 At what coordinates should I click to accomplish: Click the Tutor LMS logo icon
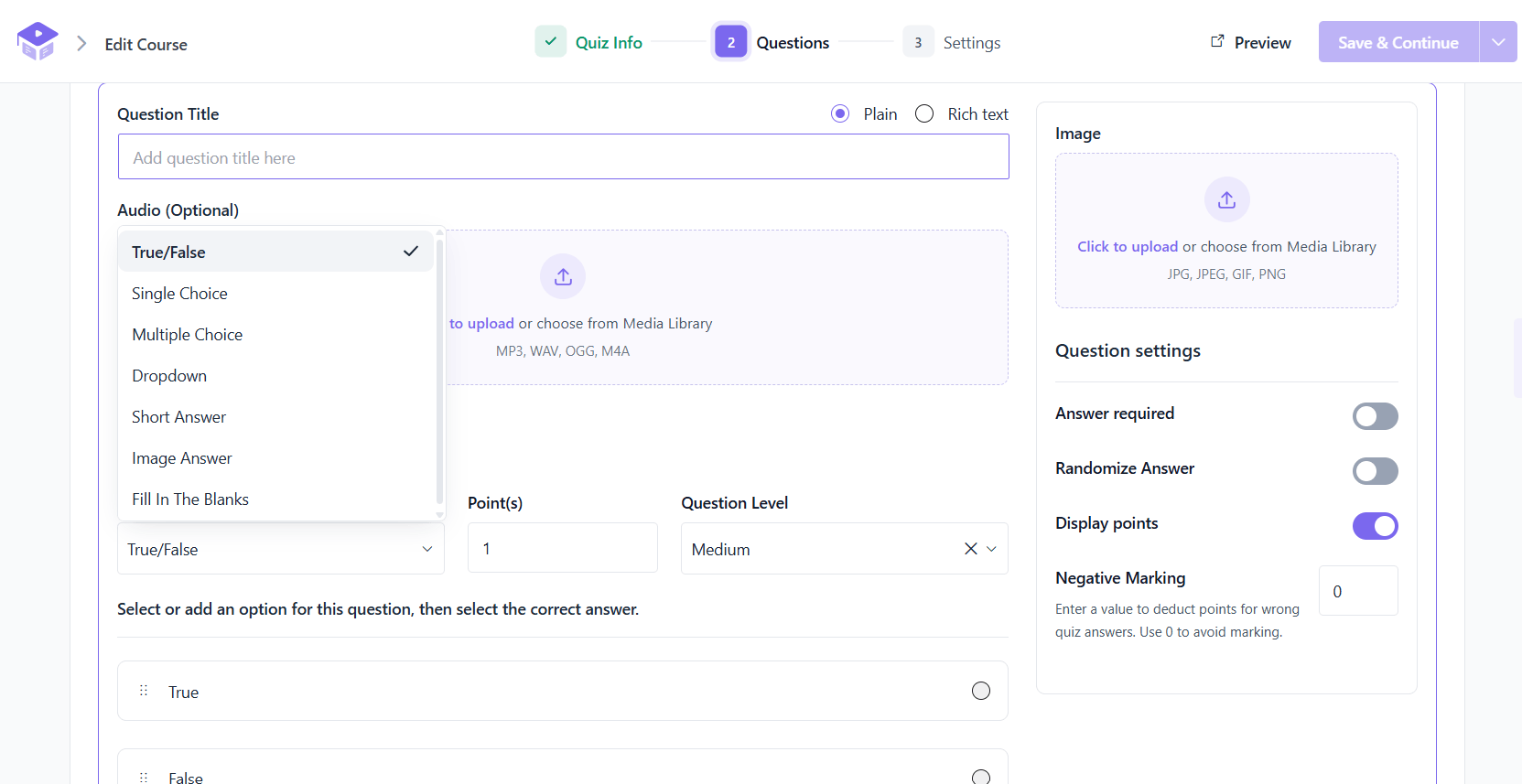click(38, 41)
